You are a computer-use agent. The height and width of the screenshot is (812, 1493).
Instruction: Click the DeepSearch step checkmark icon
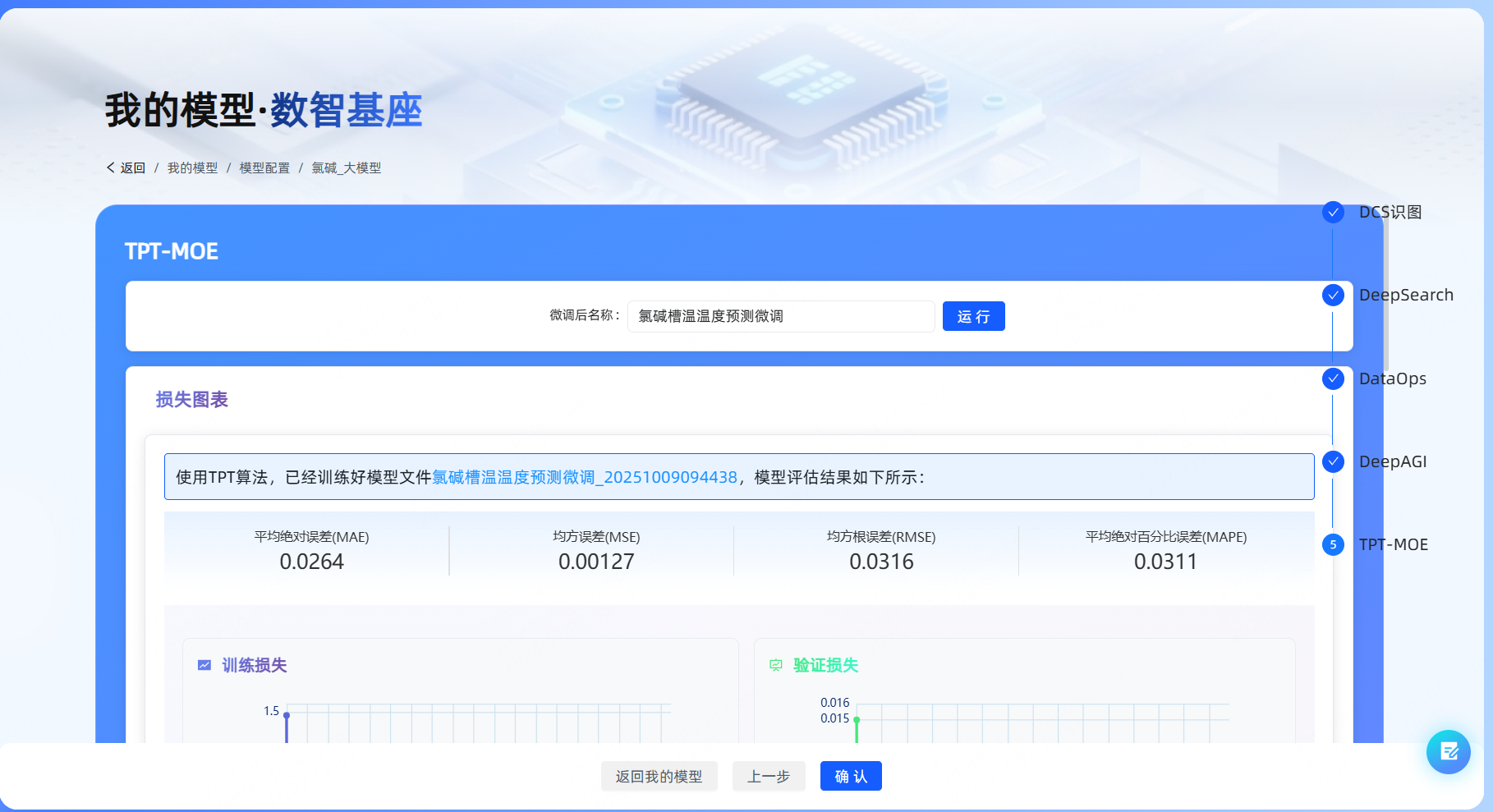[x=1333, y=296]
